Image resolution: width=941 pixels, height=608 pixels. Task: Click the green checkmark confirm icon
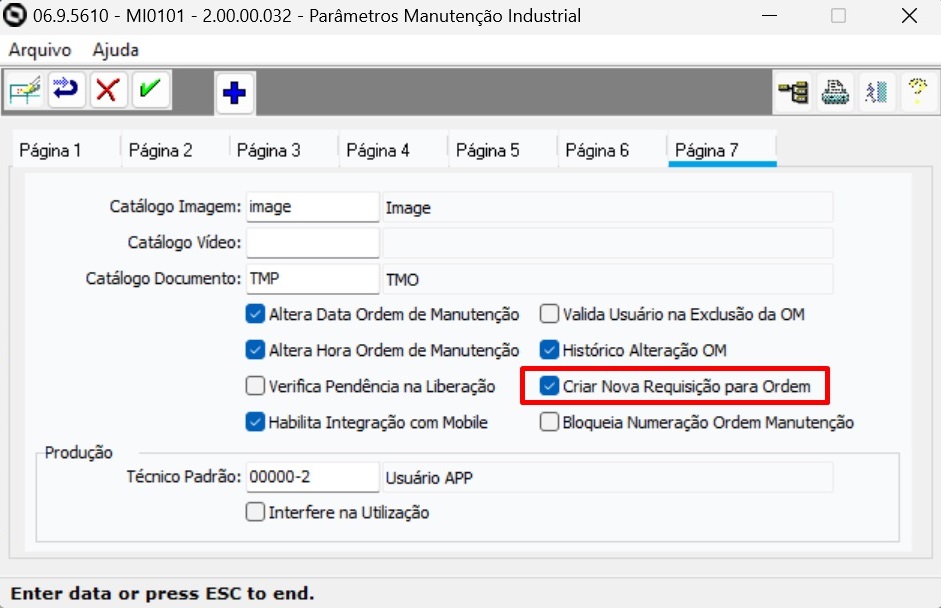coord(150,91)
